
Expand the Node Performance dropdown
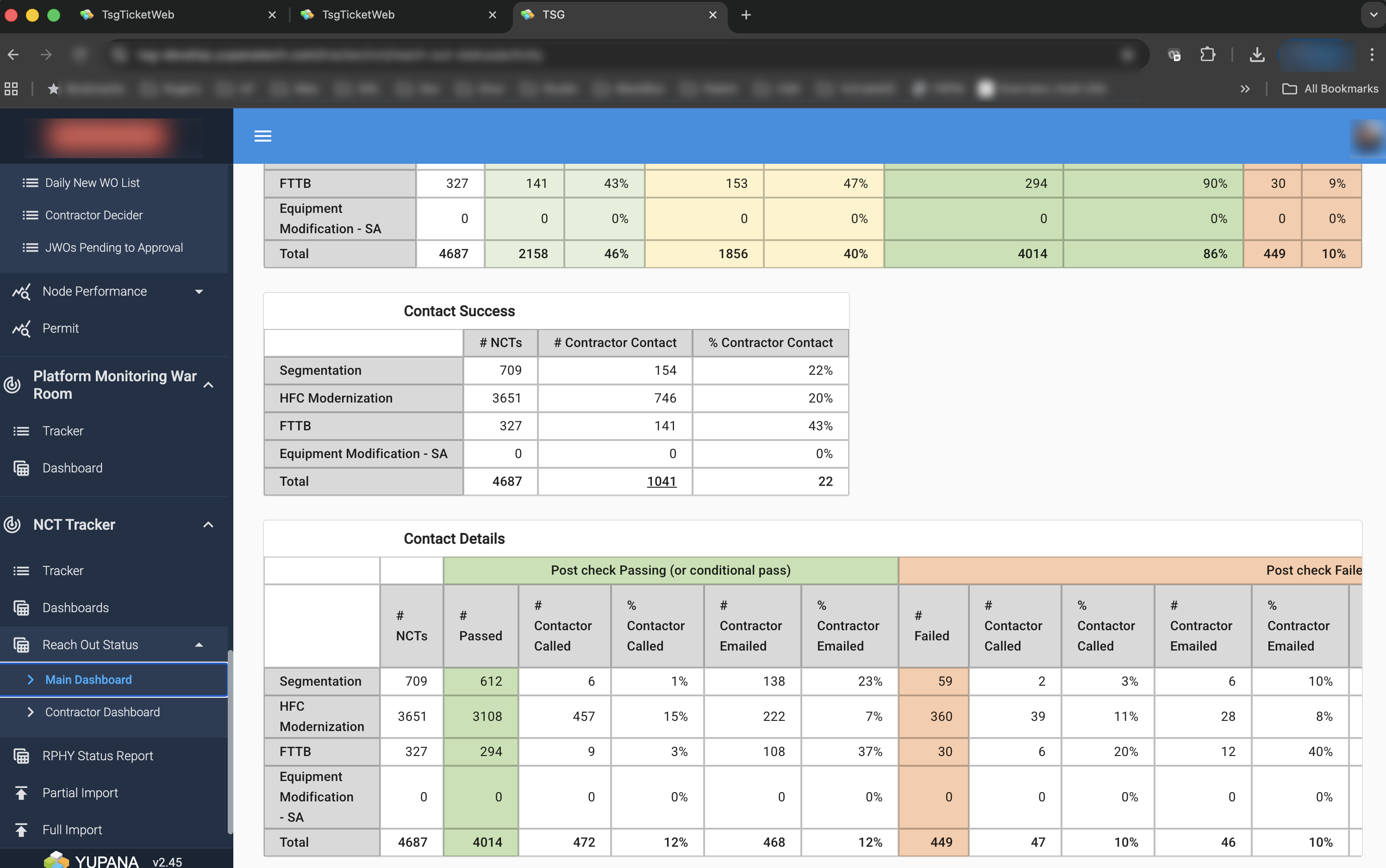pyautogui.click(x=199, y=291)
